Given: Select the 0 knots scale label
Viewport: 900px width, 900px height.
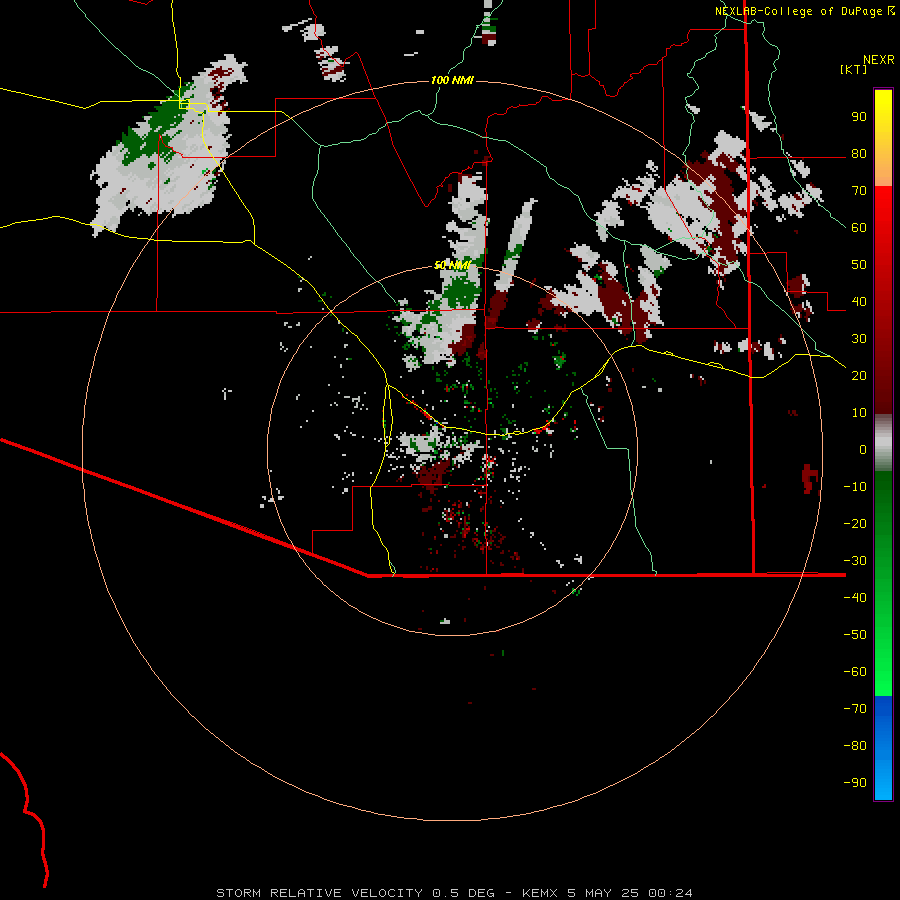Looking at the screenshot, I should point(863,449).
